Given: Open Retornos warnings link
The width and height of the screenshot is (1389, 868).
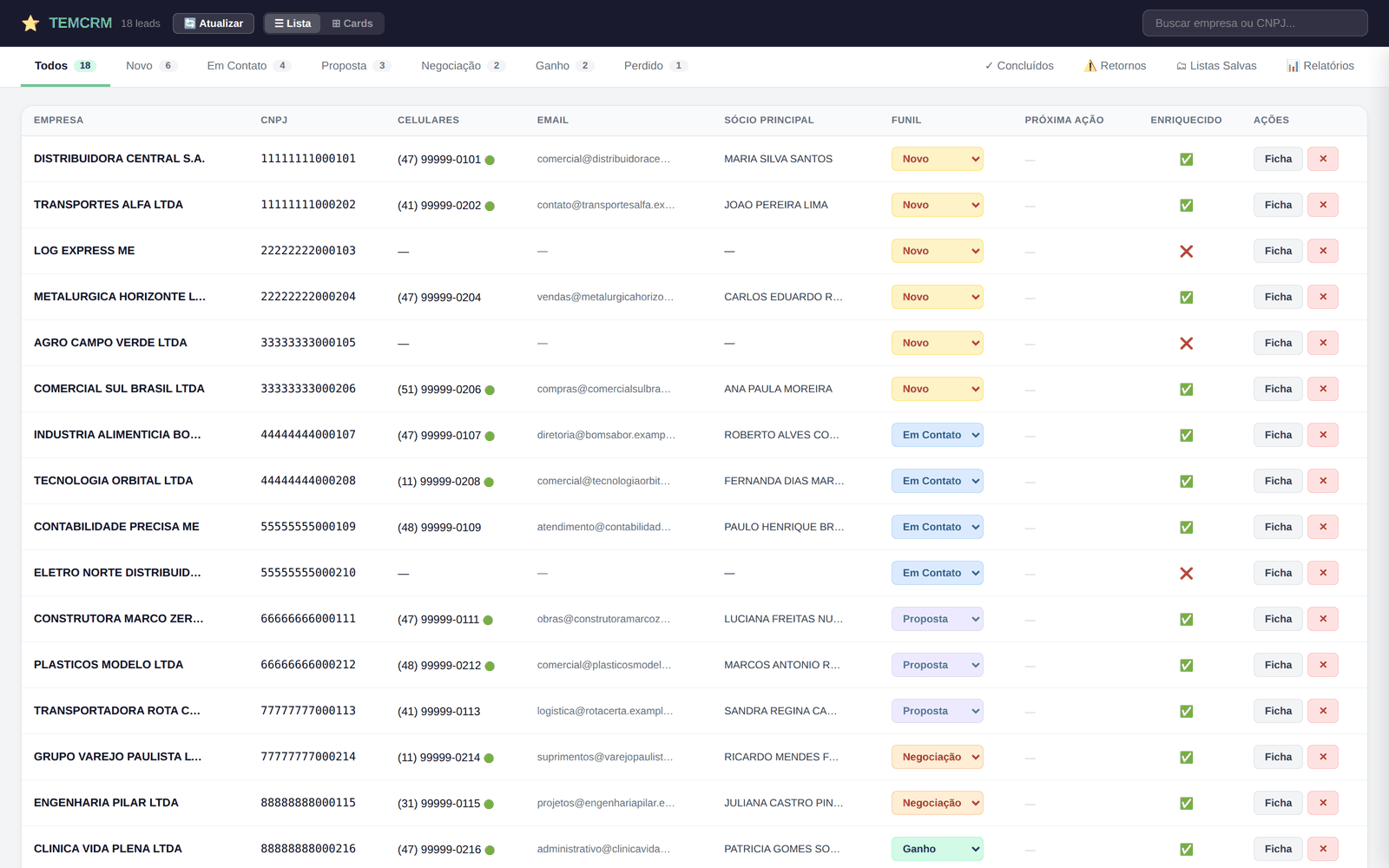Looking at the screenshot, I should (1116, 66).
